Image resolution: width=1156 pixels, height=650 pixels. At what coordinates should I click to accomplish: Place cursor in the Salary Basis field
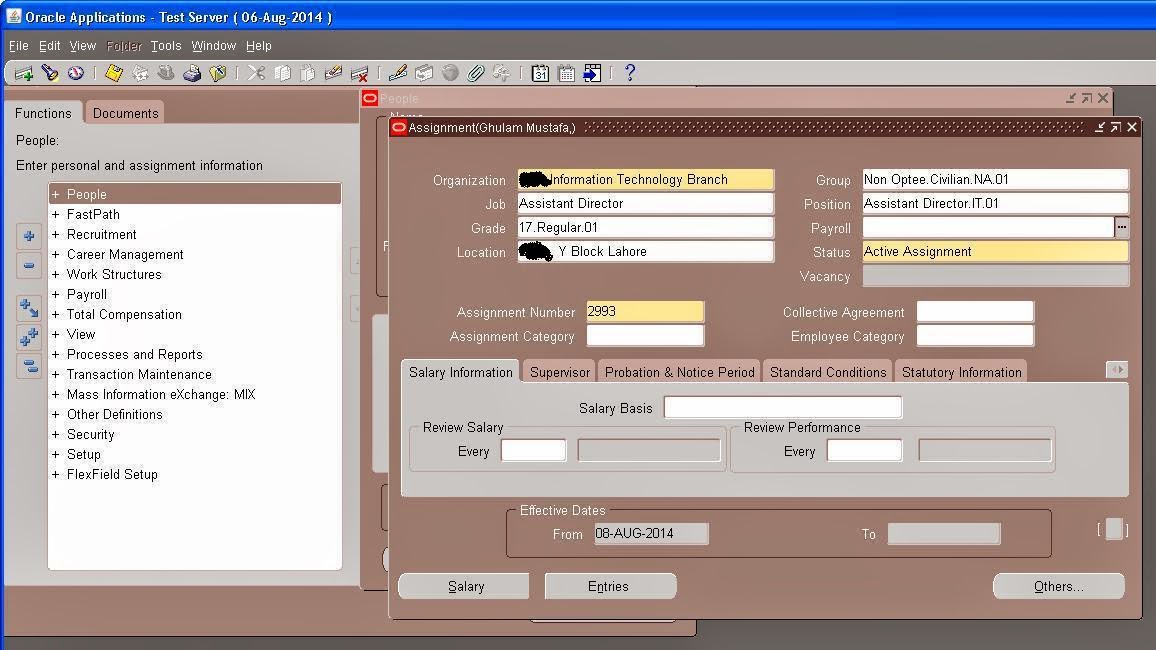[x=782, y=407]
